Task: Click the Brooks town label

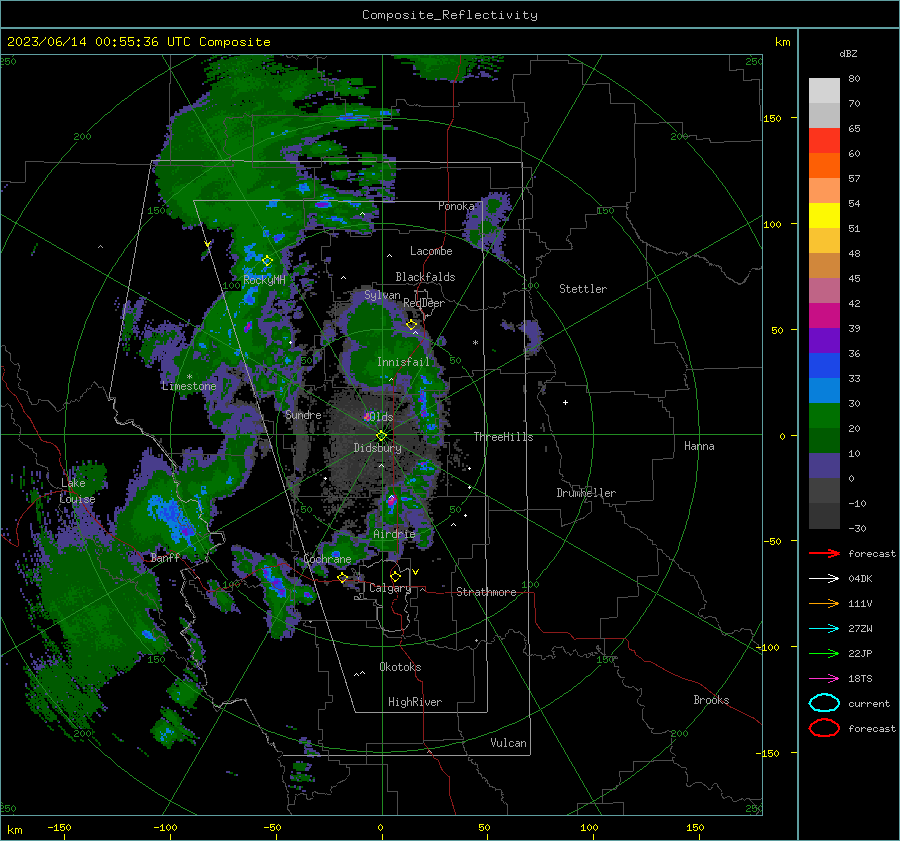Action: tap(711, 700)
